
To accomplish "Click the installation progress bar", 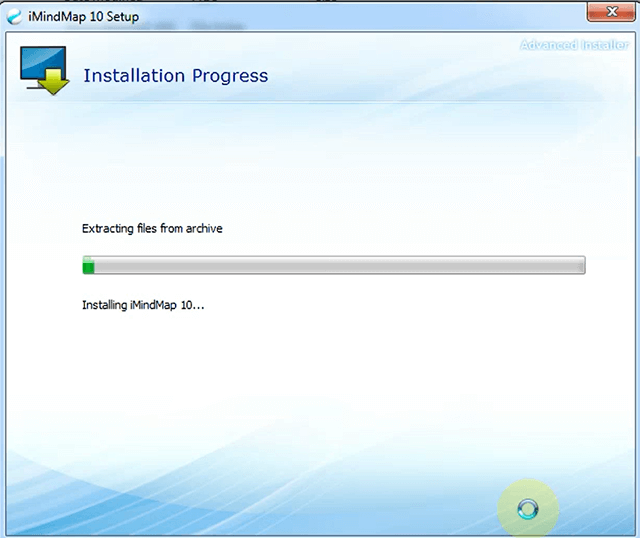I will [x=334, y=265].
